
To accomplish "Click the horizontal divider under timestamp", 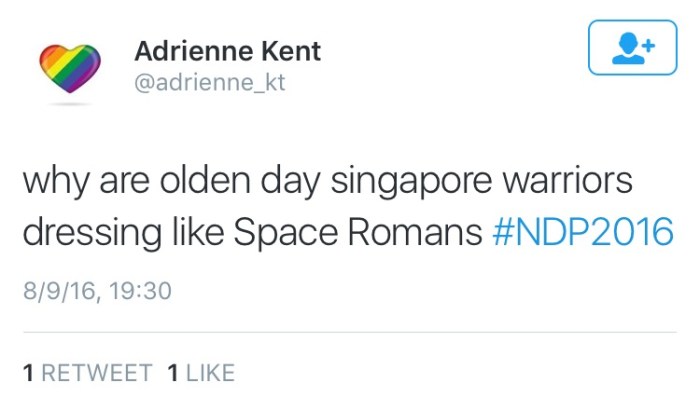I will [x=350, y=332].
